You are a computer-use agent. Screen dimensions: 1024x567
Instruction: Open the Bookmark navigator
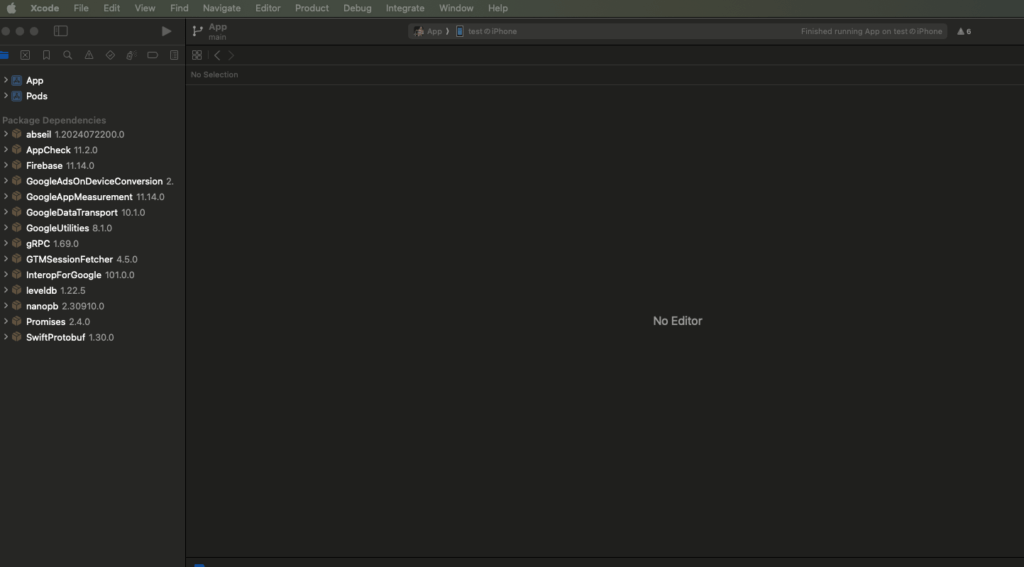(46, 56)
